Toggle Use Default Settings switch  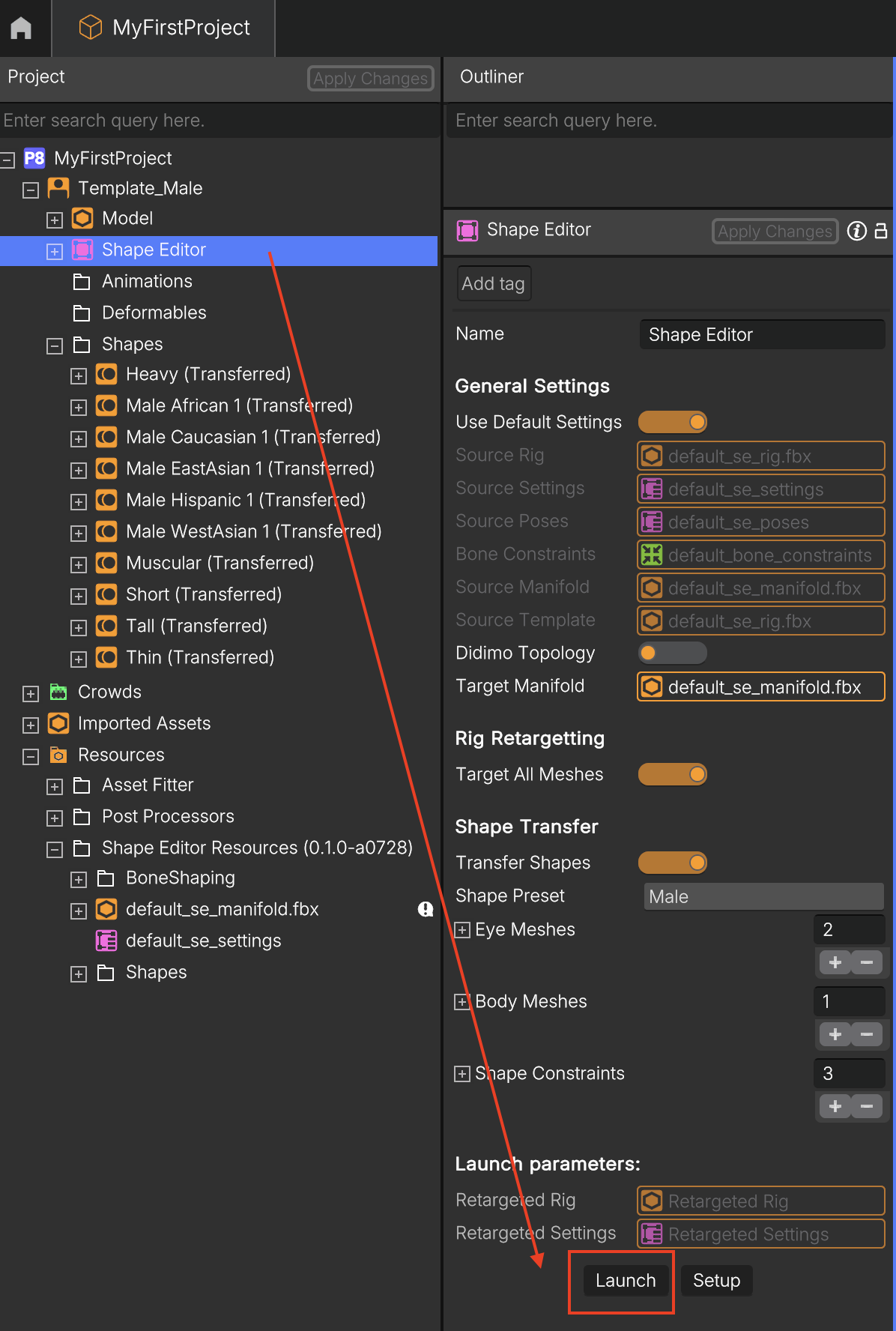click(672, 422)
